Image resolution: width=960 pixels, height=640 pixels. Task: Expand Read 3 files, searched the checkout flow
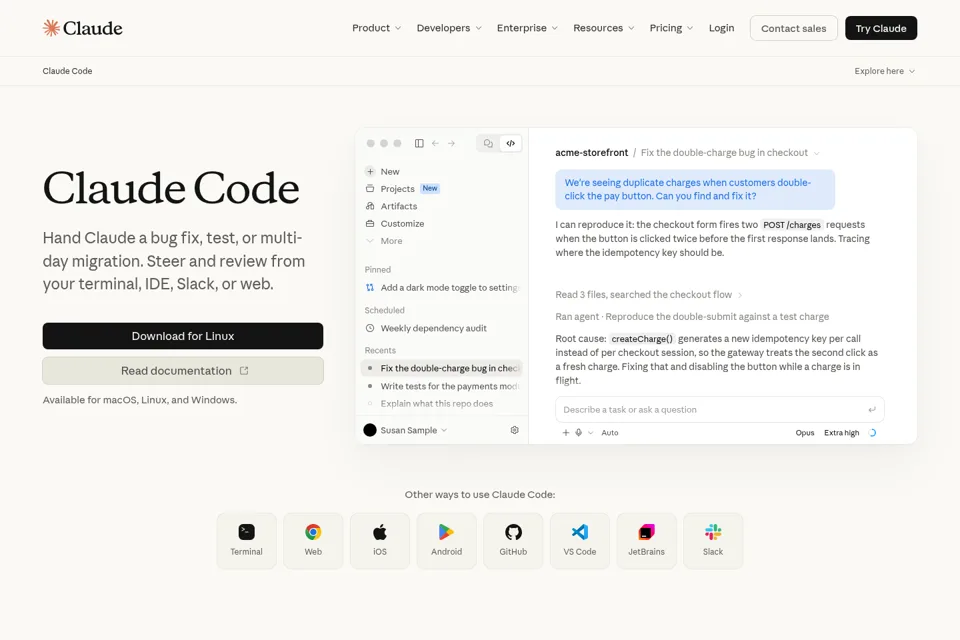[648, 295]
